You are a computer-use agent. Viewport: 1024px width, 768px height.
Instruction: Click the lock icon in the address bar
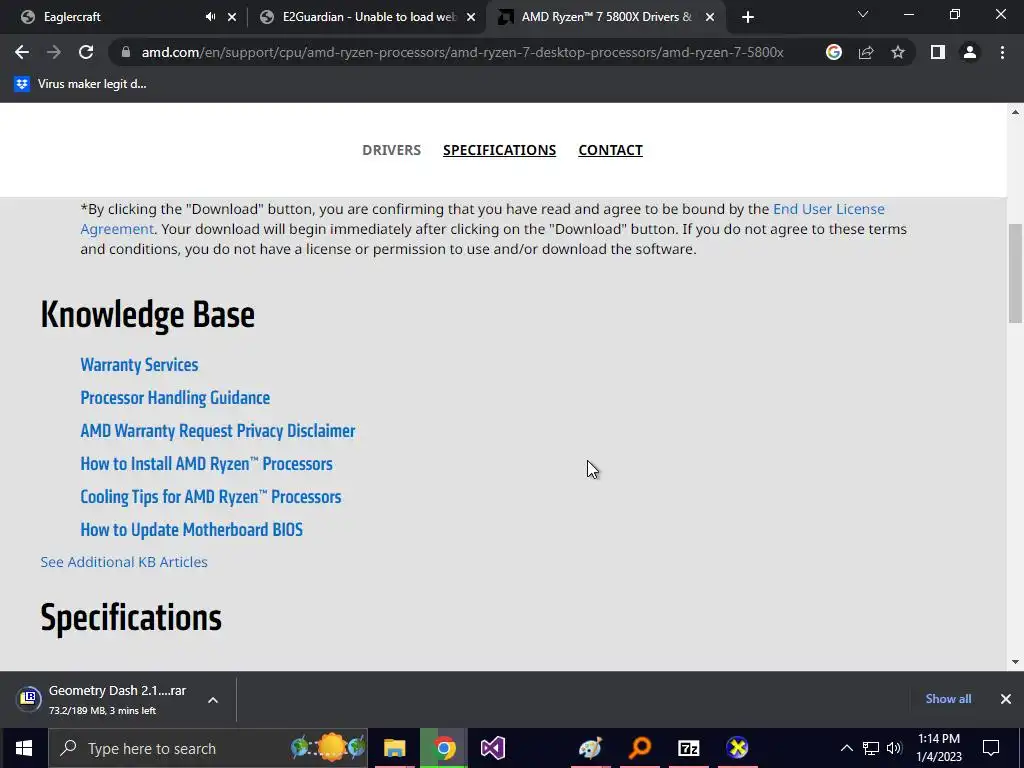click(126, 52)
